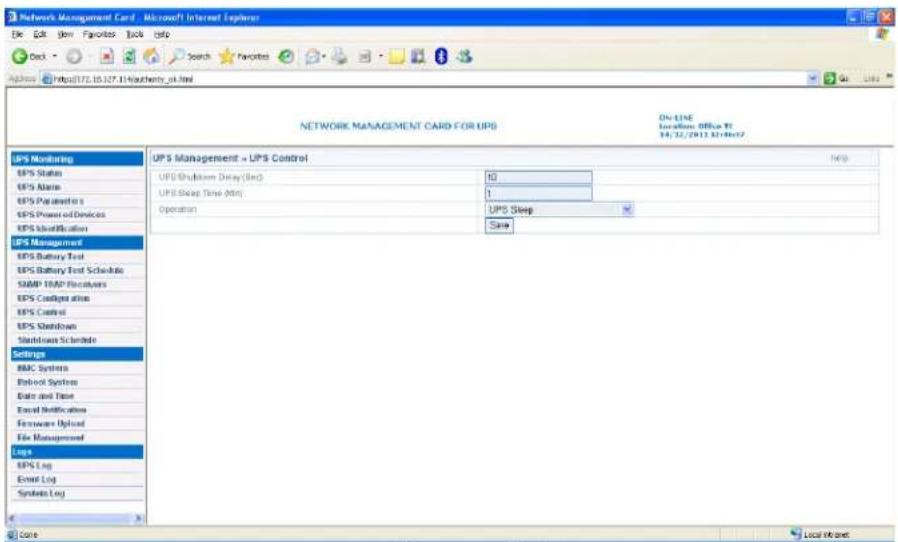
Task: Open the UPS Identification page
Action: 52,229
